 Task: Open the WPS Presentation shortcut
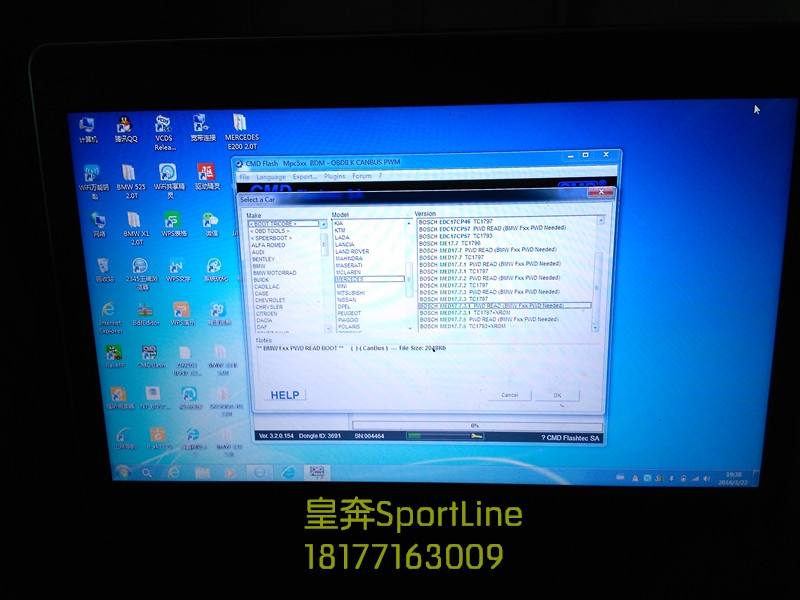point(182,313)
